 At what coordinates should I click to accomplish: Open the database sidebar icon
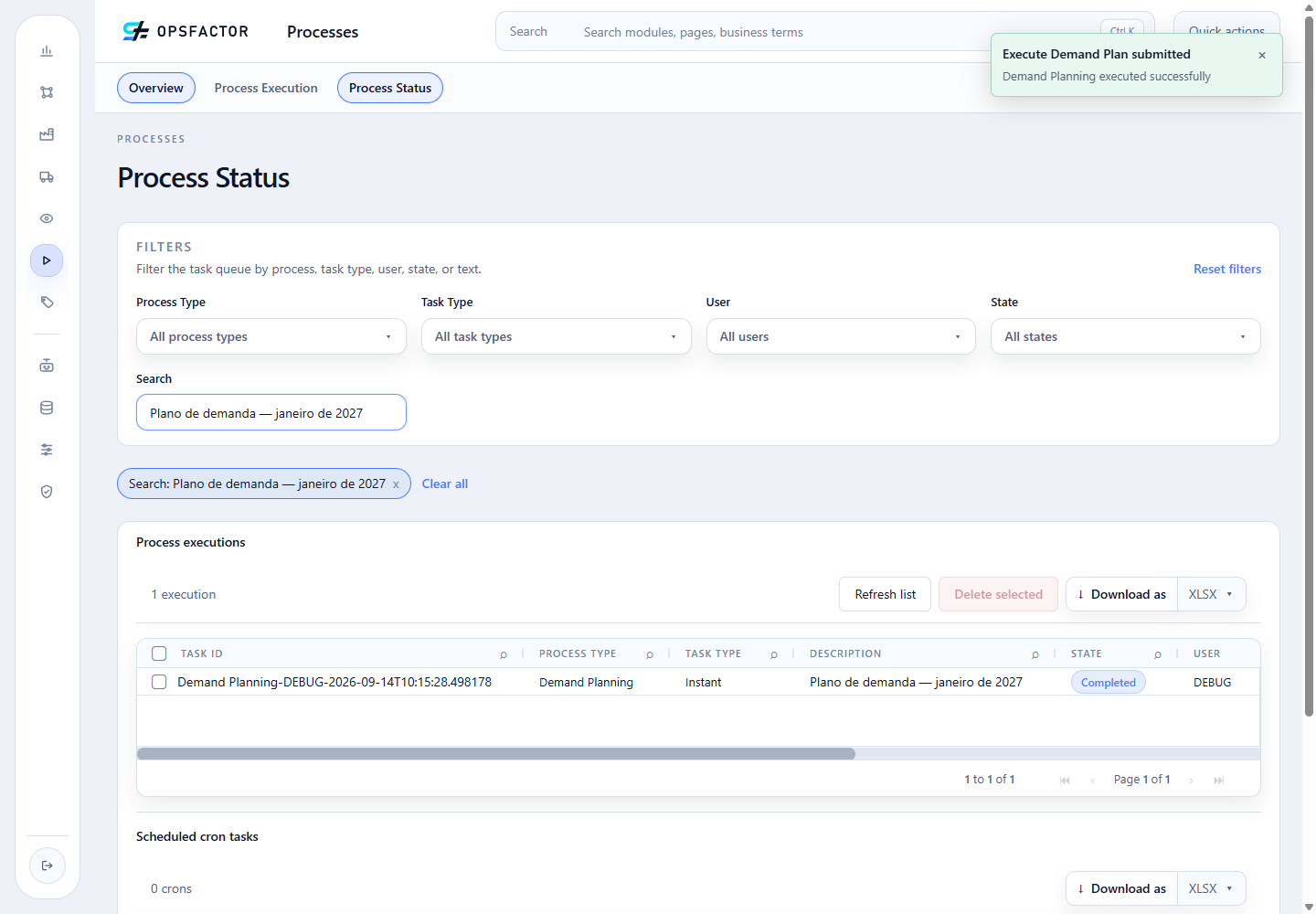click(x=47, y=408)
